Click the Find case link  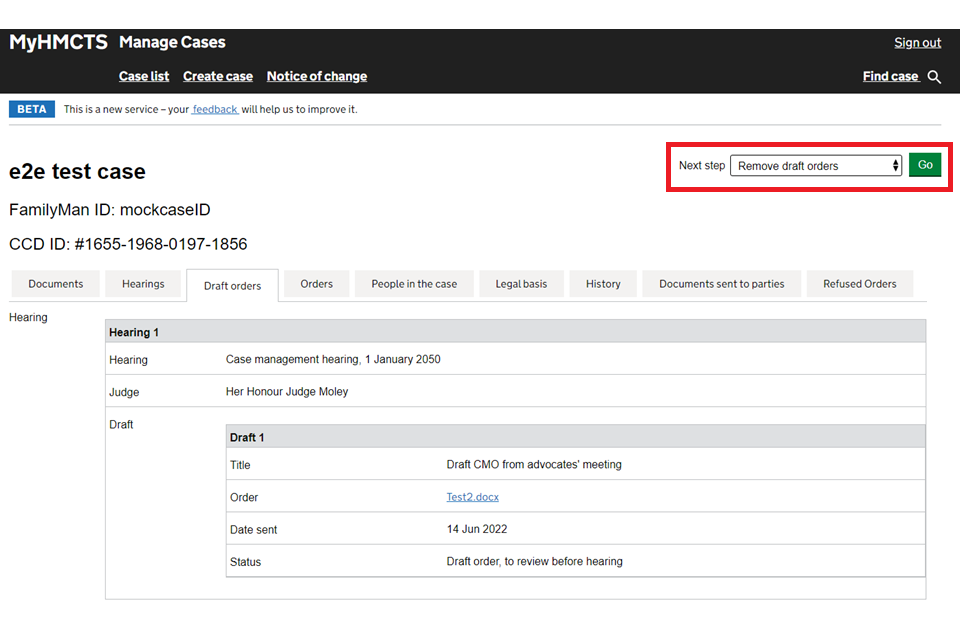click(890, 76)
